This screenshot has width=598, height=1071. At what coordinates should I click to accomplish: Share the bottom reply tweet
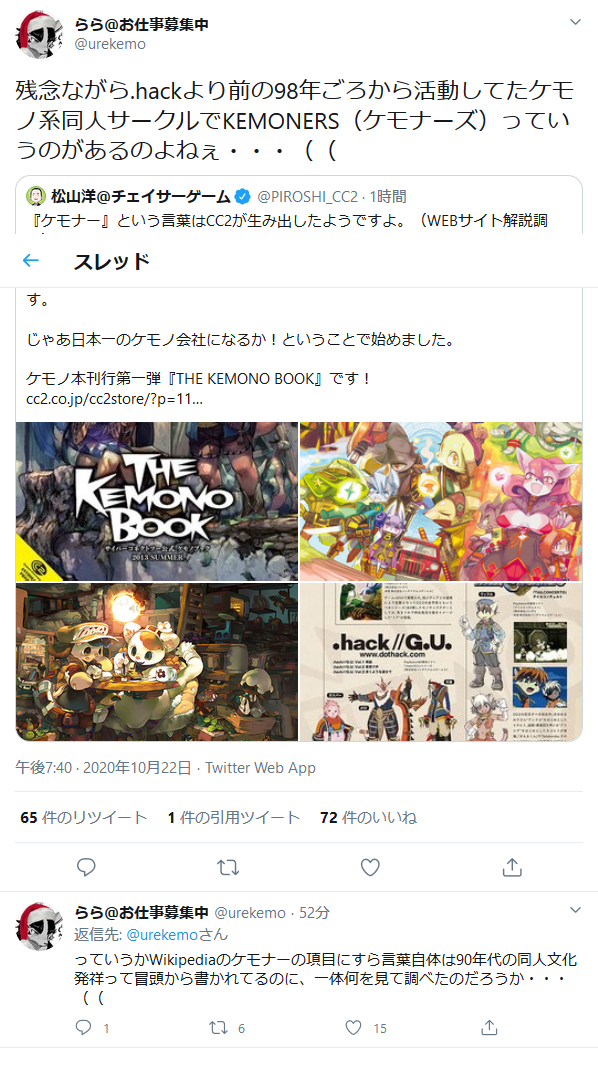click(489, 1027)
